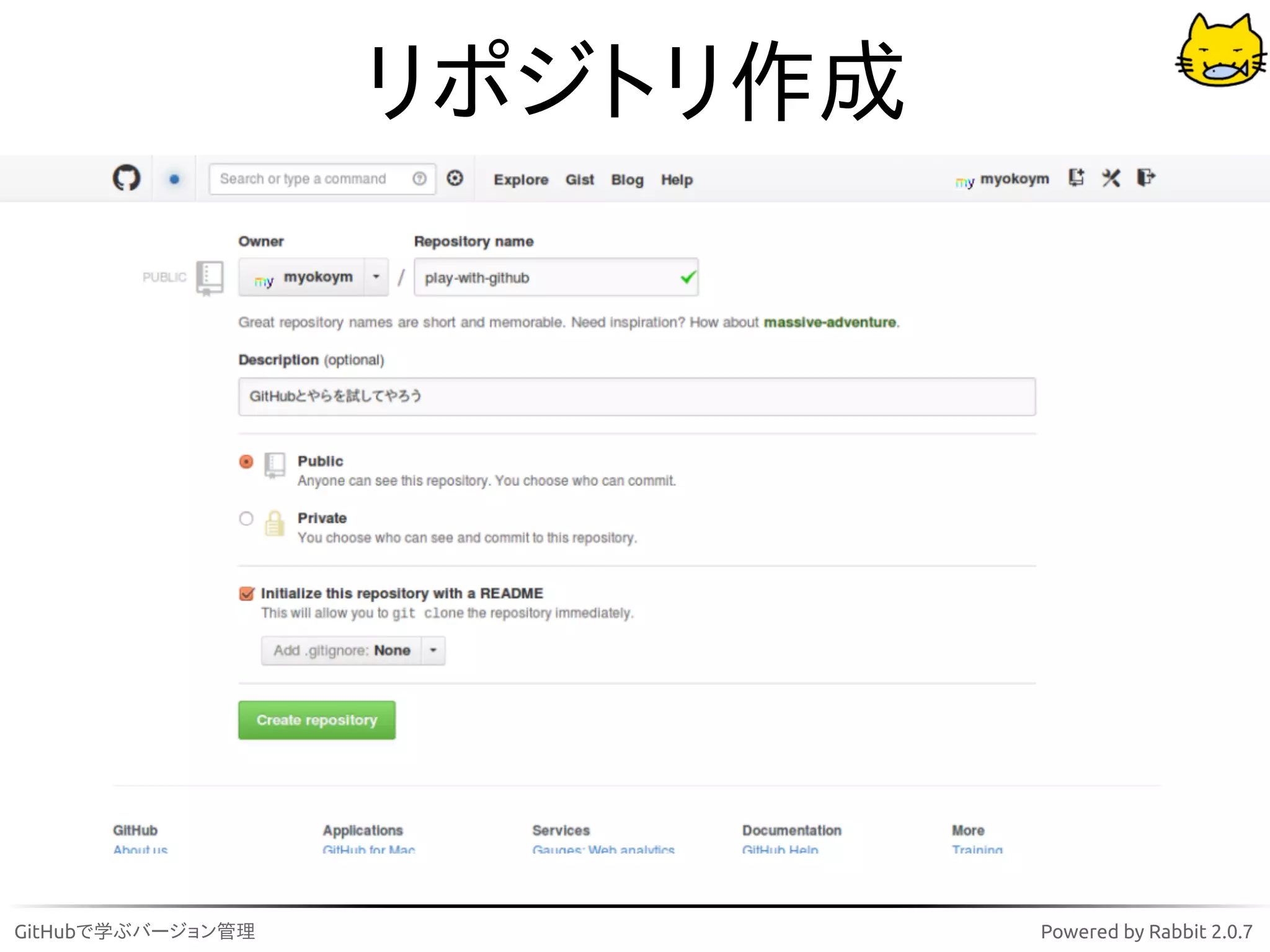Click the create new repository icon
1270x952 pixels.
[1077, 178]
